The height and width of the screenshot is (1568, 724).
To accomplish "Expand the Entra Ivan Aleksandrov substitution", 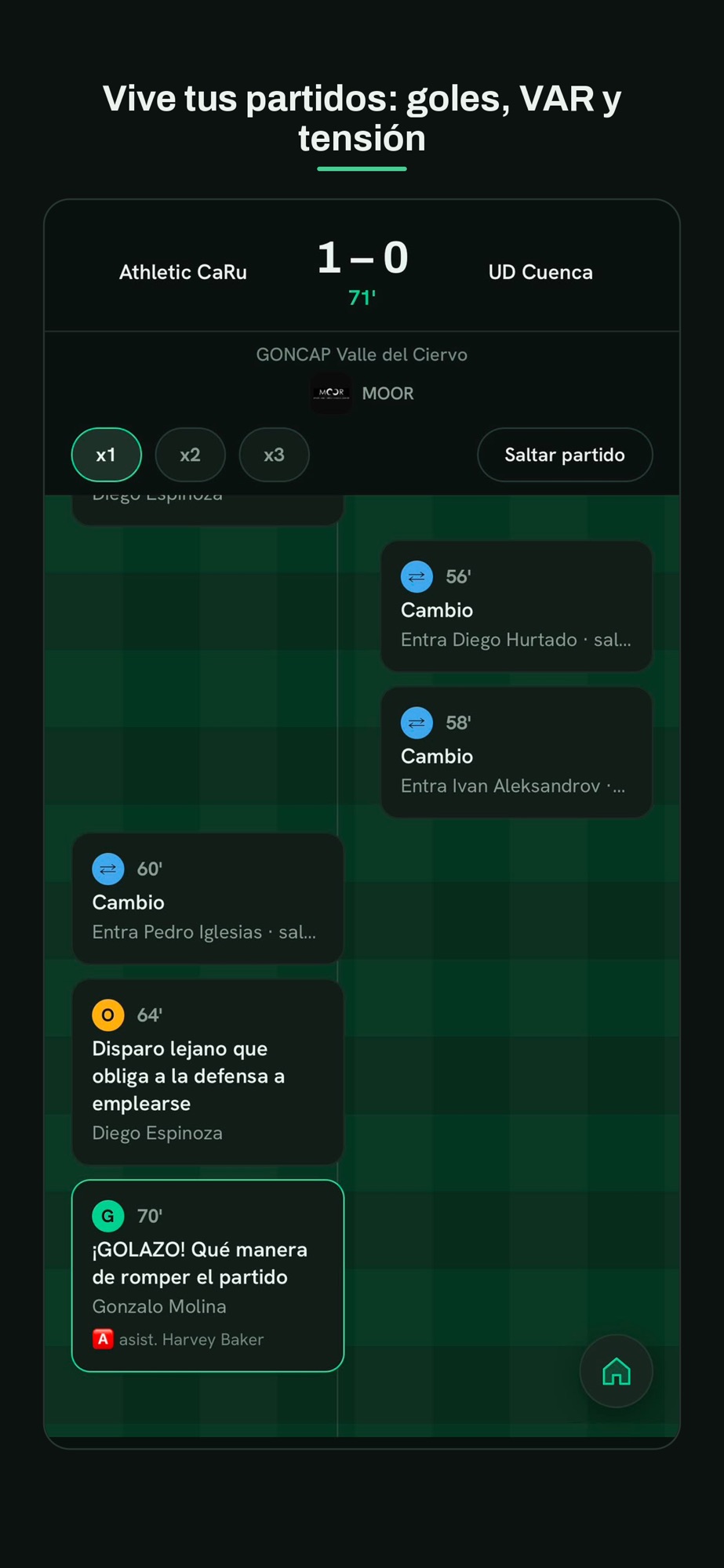I will [x=517, y=753].
